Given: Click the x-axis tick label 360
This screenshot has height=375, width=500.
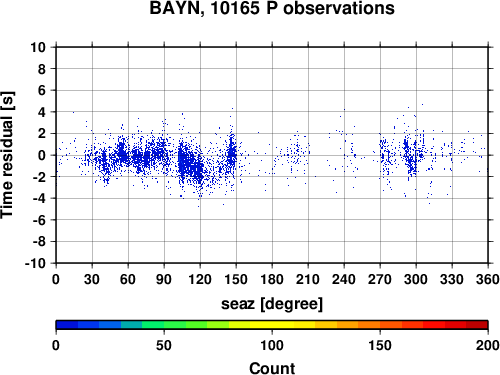Looking at the screenshot, I should 488,279.
